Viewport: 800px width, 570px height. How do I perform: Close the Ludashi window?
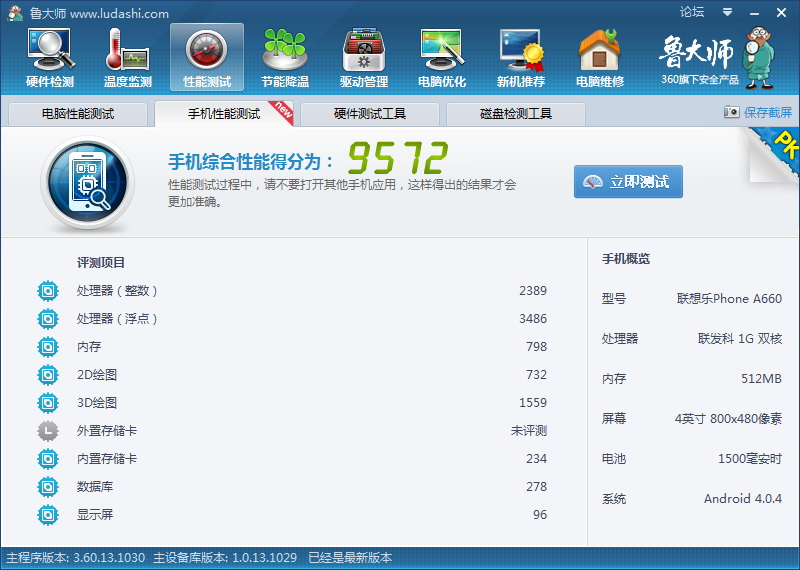781,13
